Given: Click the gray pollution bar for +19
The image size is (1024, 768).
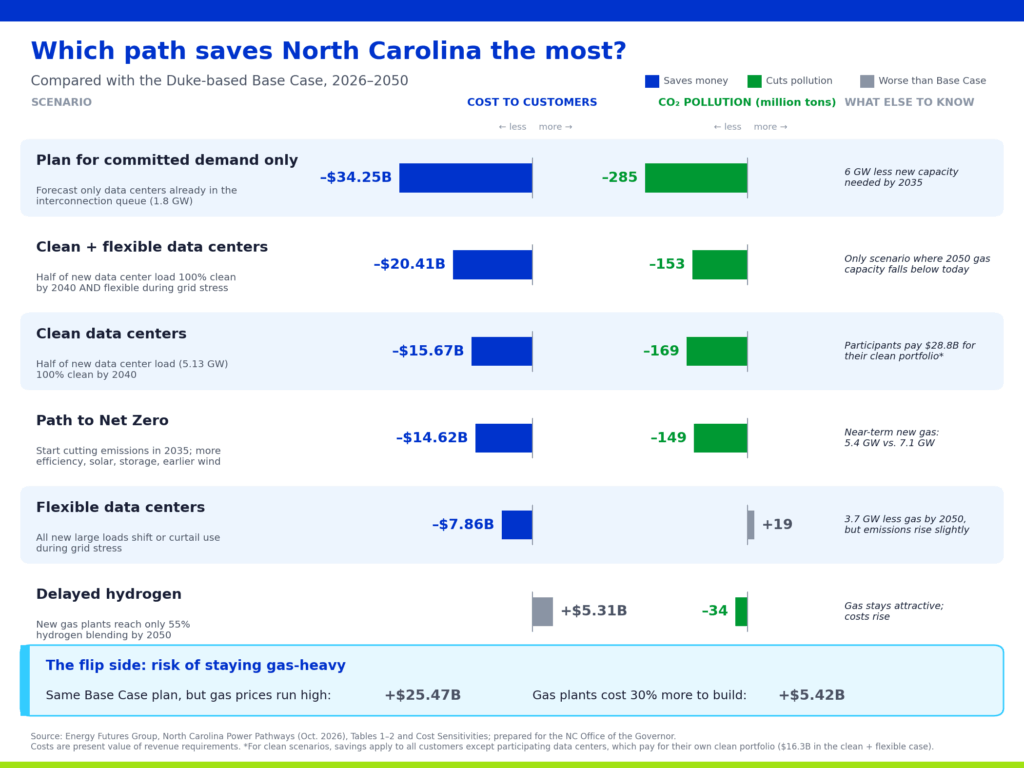Looking at the screenshot, I should [x=751, y=525].
